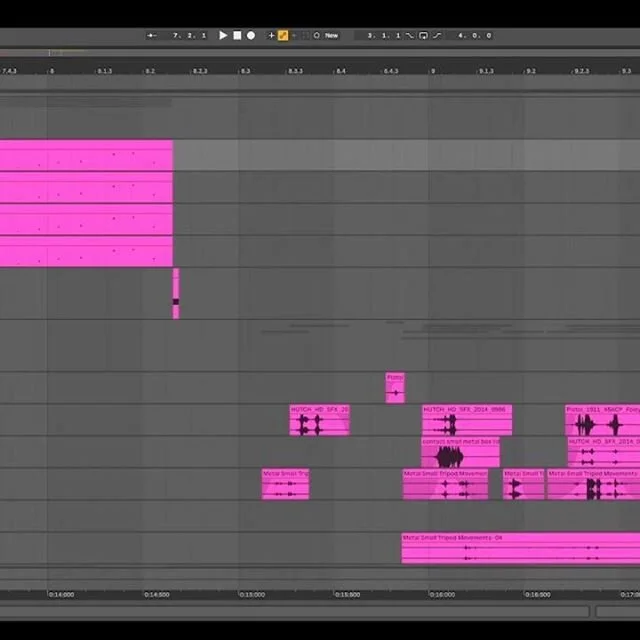Toggle the Loop switch icon

click(x=423, y=36)
